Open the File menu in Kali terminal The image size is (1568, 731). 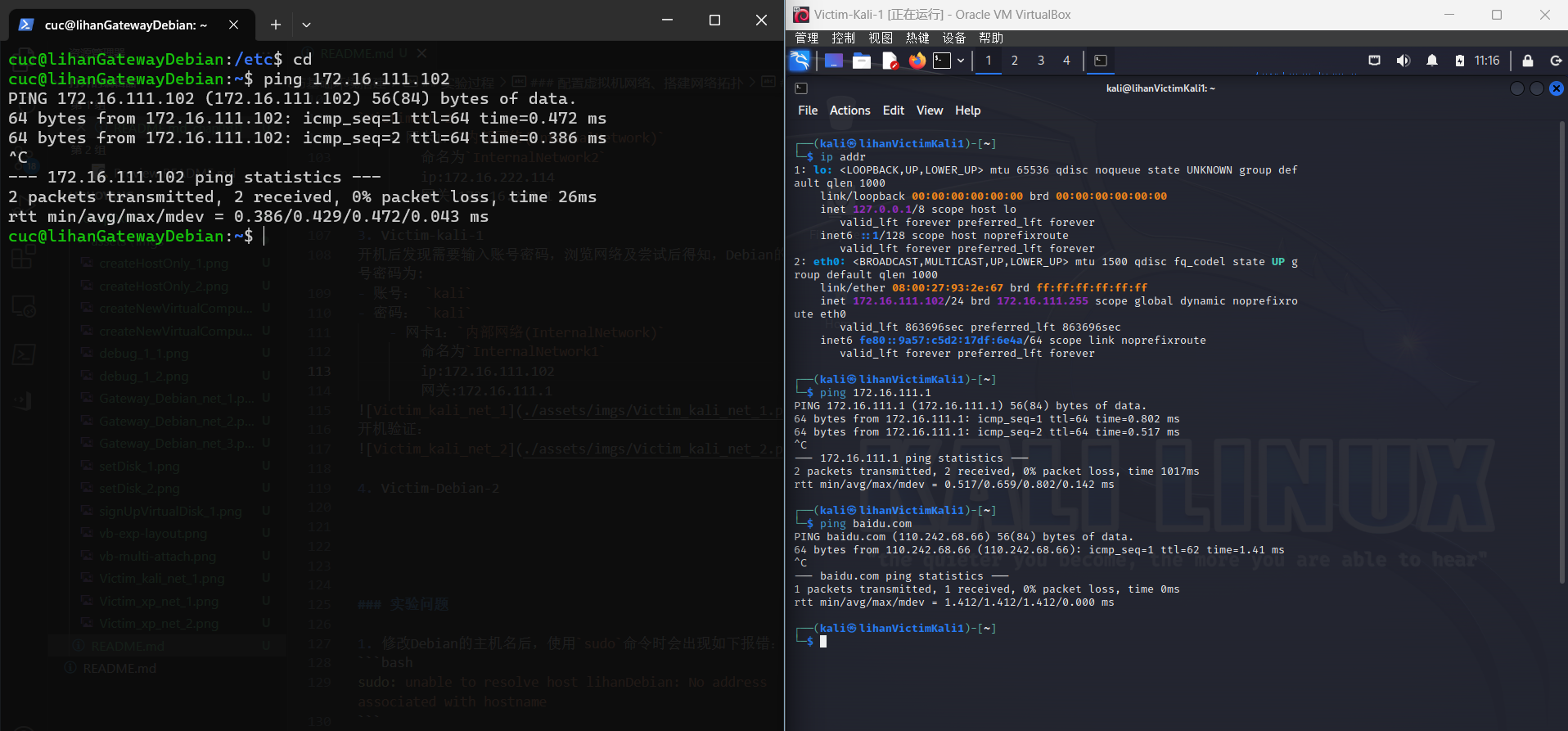click(x=808, y=111)
